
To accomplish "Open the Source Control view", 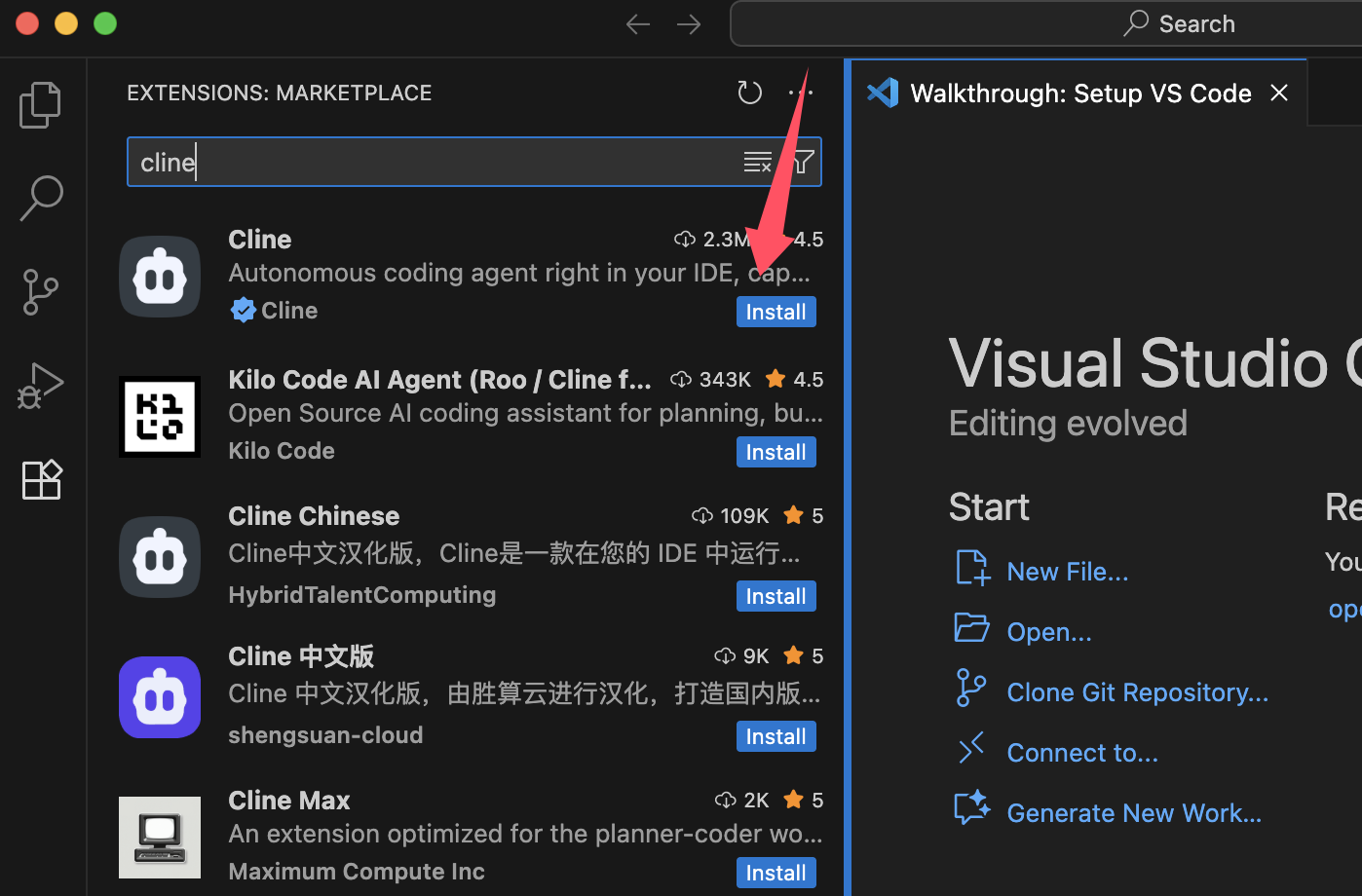I will click(x=40, y=292).
